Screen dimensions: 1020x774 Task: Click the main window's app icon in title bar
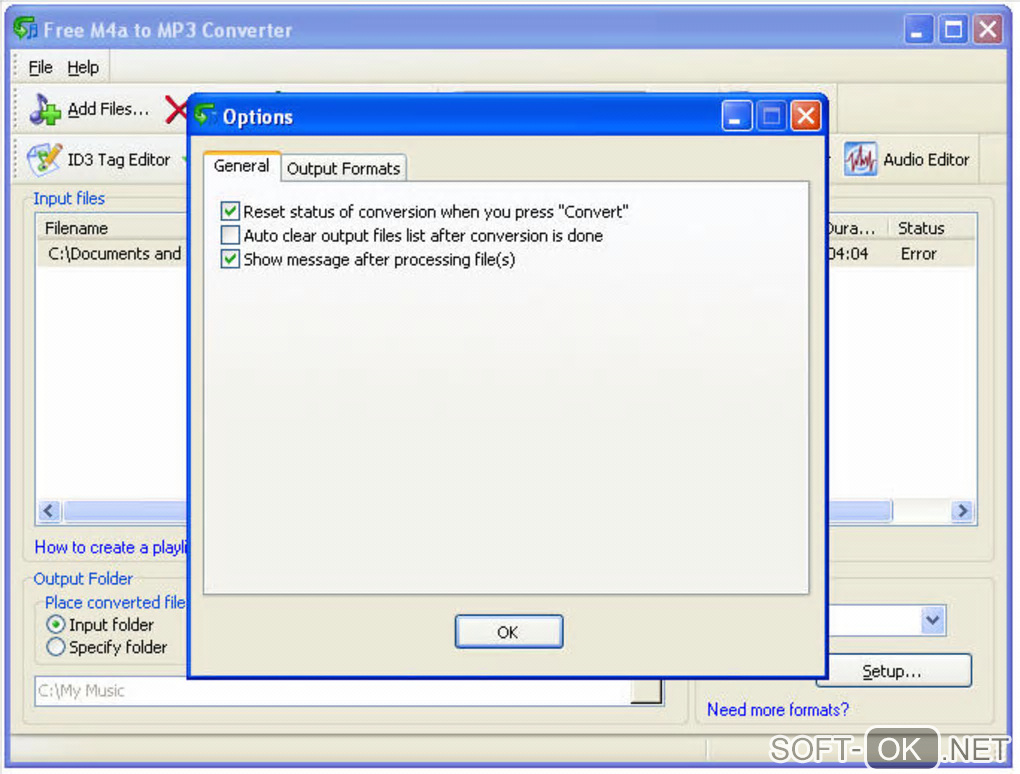(x=25, y=29)
